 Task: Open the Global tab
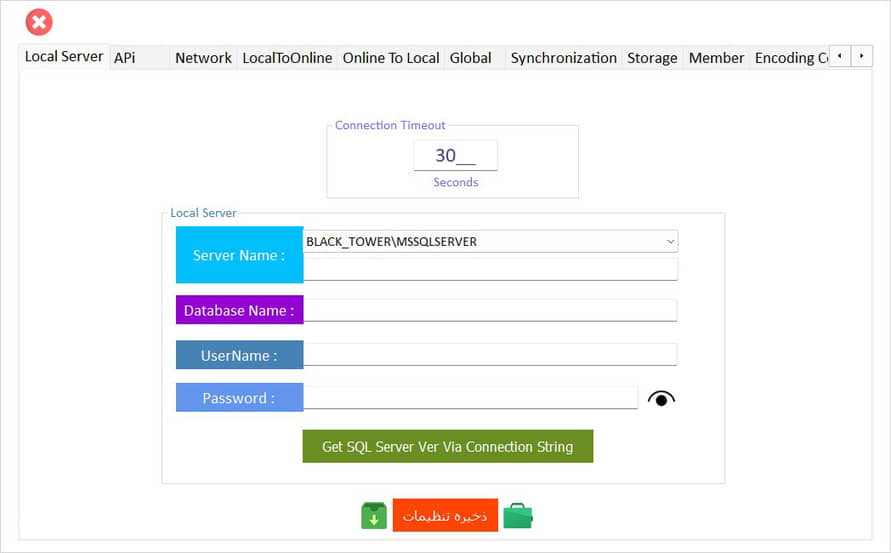click(470, 58)
